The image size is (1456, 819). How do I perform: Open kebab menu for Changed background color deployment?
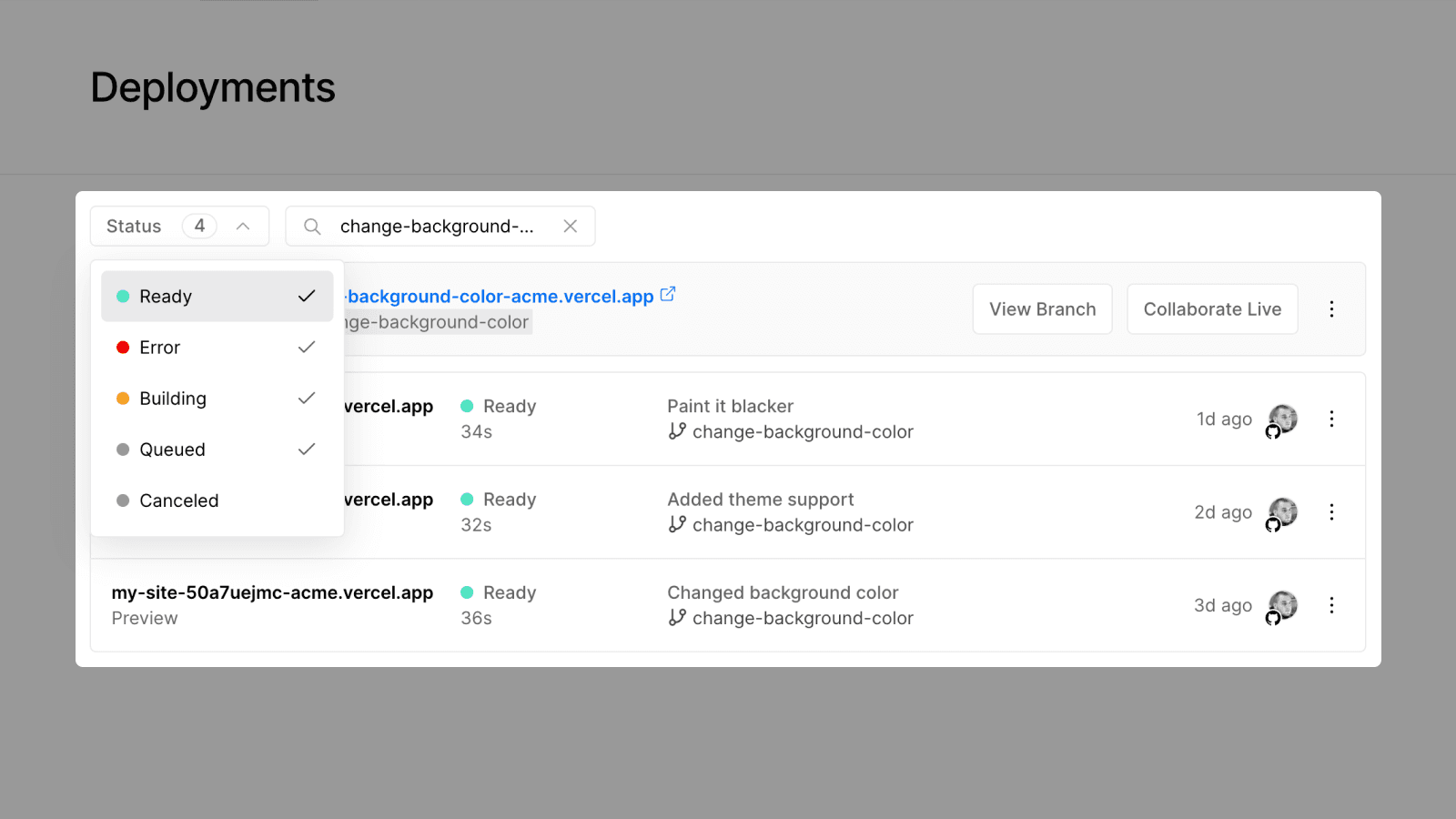click(x=1331, y=606)
